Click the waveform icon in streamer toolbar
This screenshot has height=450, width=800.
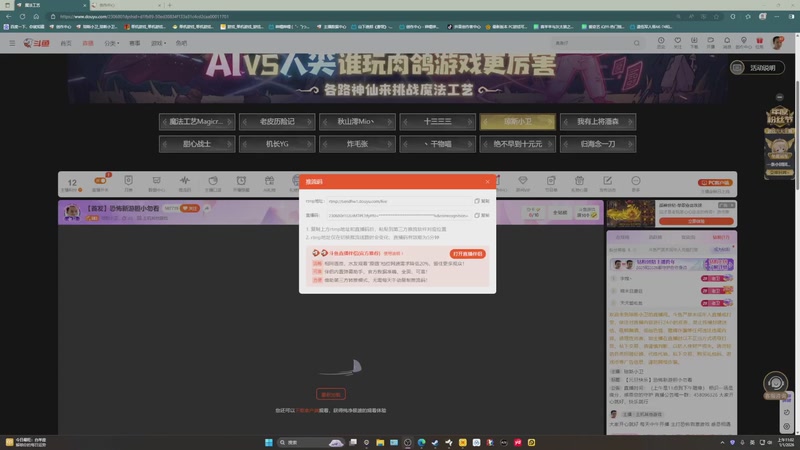[x=185, y=180]
